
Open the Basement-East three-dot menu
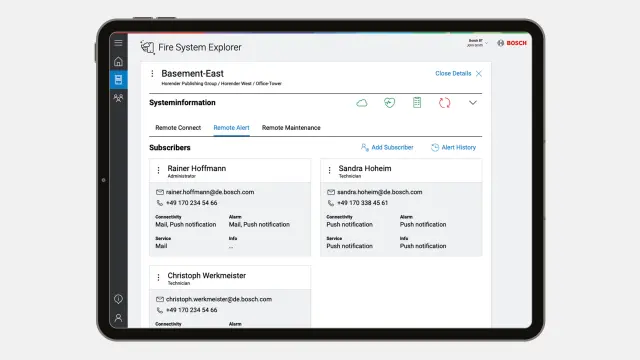click(x=152, y=73)
